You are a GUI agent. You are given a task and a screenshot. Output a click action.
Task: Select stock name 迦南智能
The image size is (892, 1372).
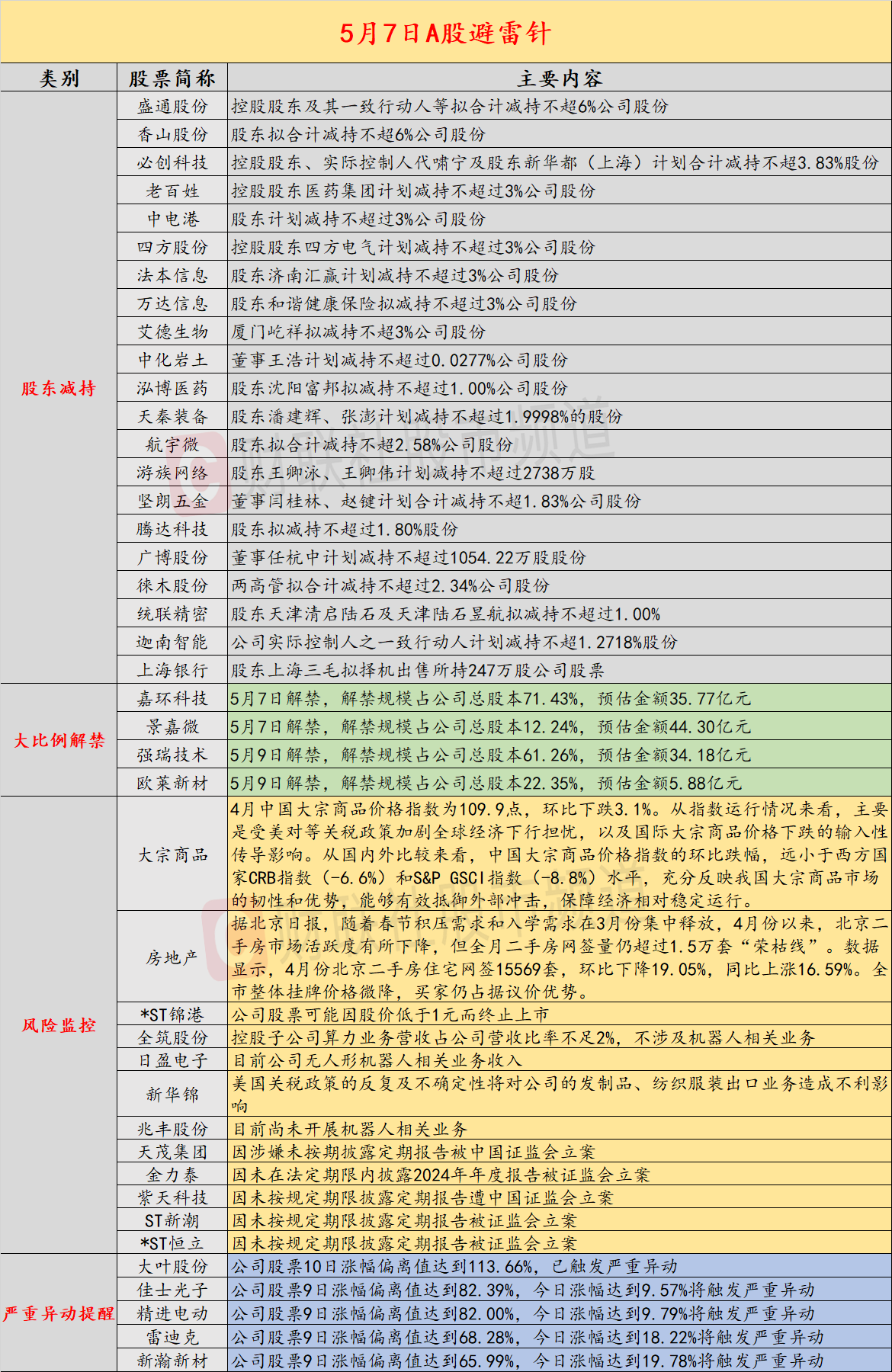(x=172, y=643)
